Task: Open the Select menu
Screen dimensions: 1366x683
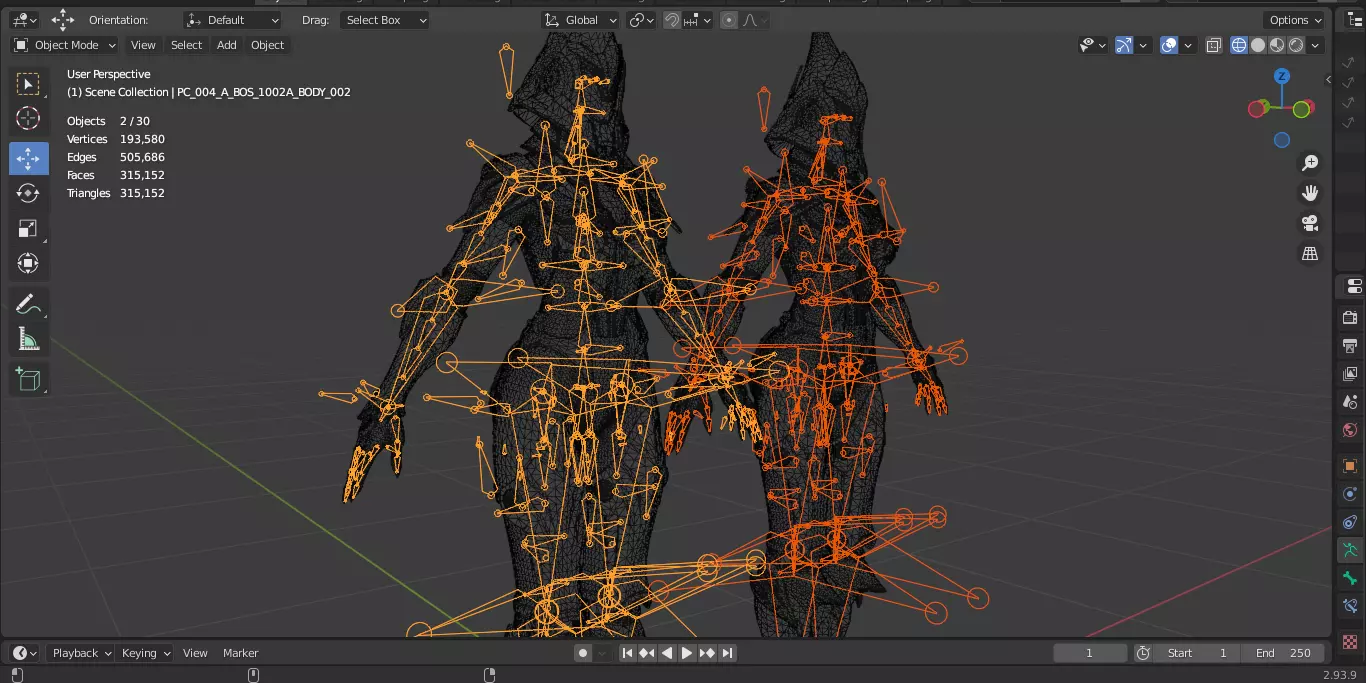Action: coord(186,45)
